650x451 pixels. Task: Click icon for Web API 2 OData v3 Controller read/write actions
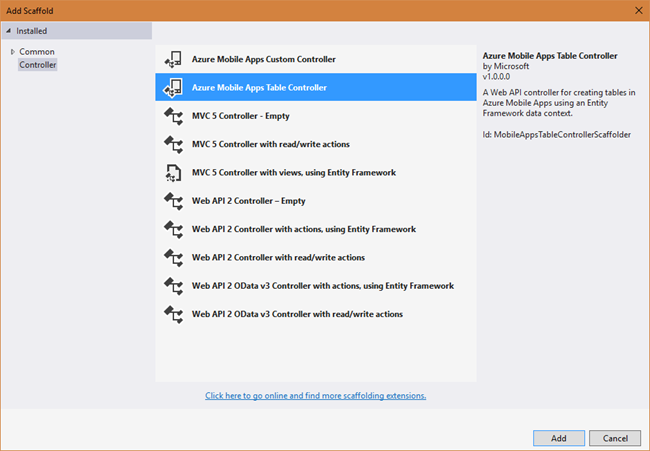173,314
